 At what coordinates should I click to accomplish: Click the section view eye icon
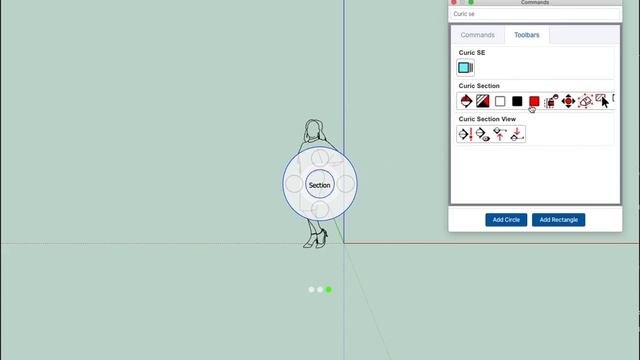(x=482, y=134)
